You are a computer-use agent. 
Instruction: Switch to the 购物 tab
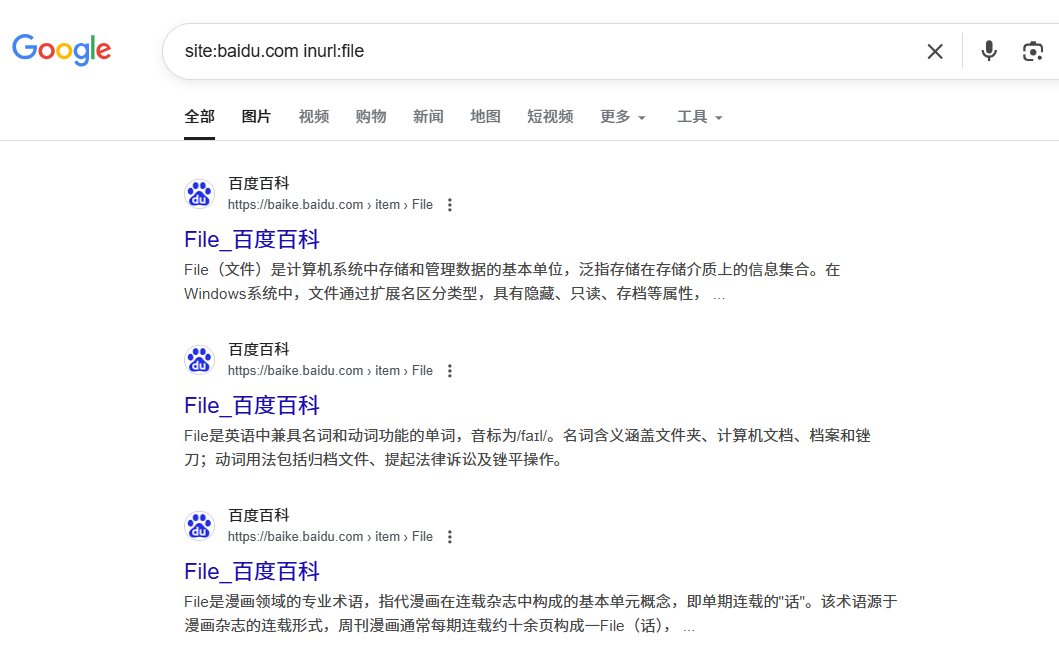371,117
